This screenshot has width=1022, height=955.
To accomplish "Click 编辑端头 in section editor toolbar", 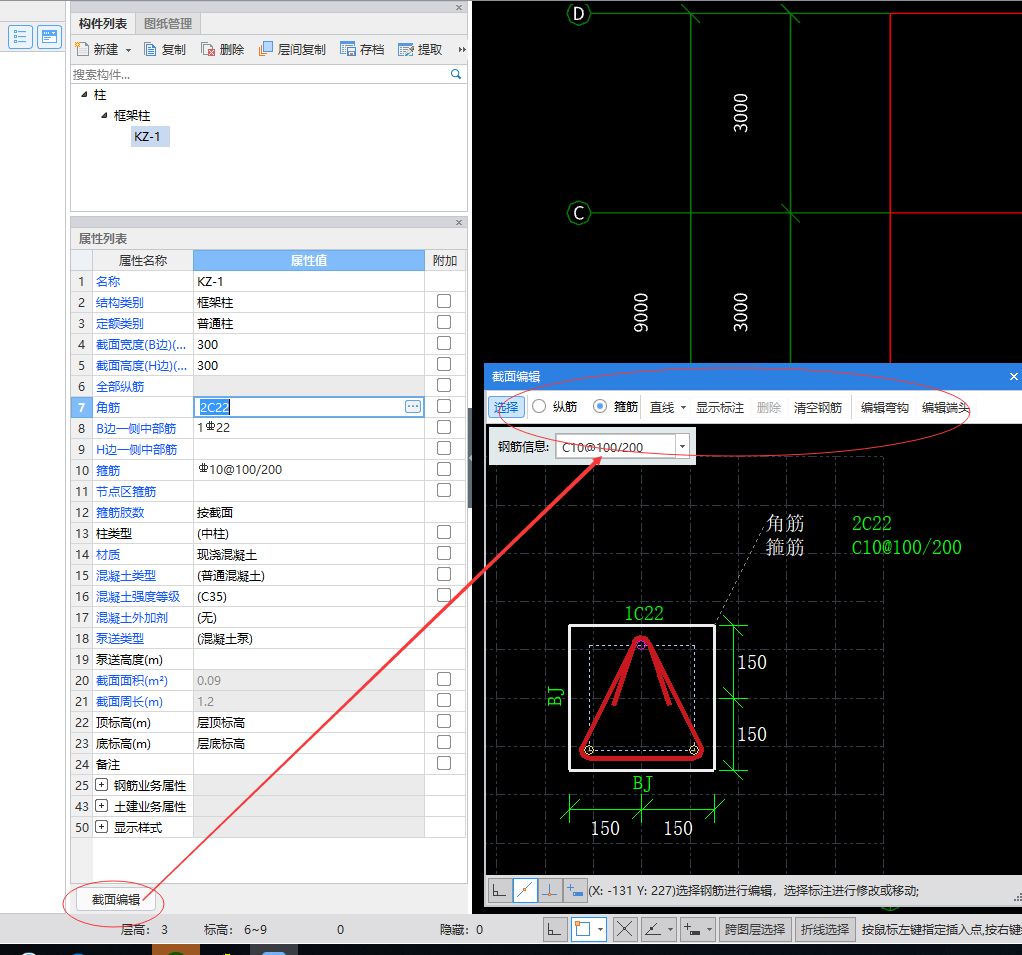I will (945, 407).
